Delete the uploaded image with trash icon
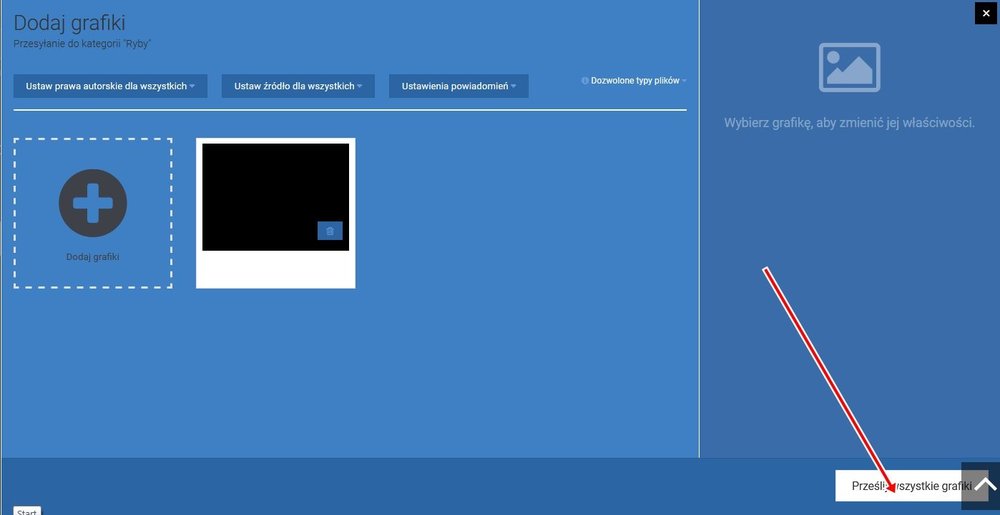 330,231
